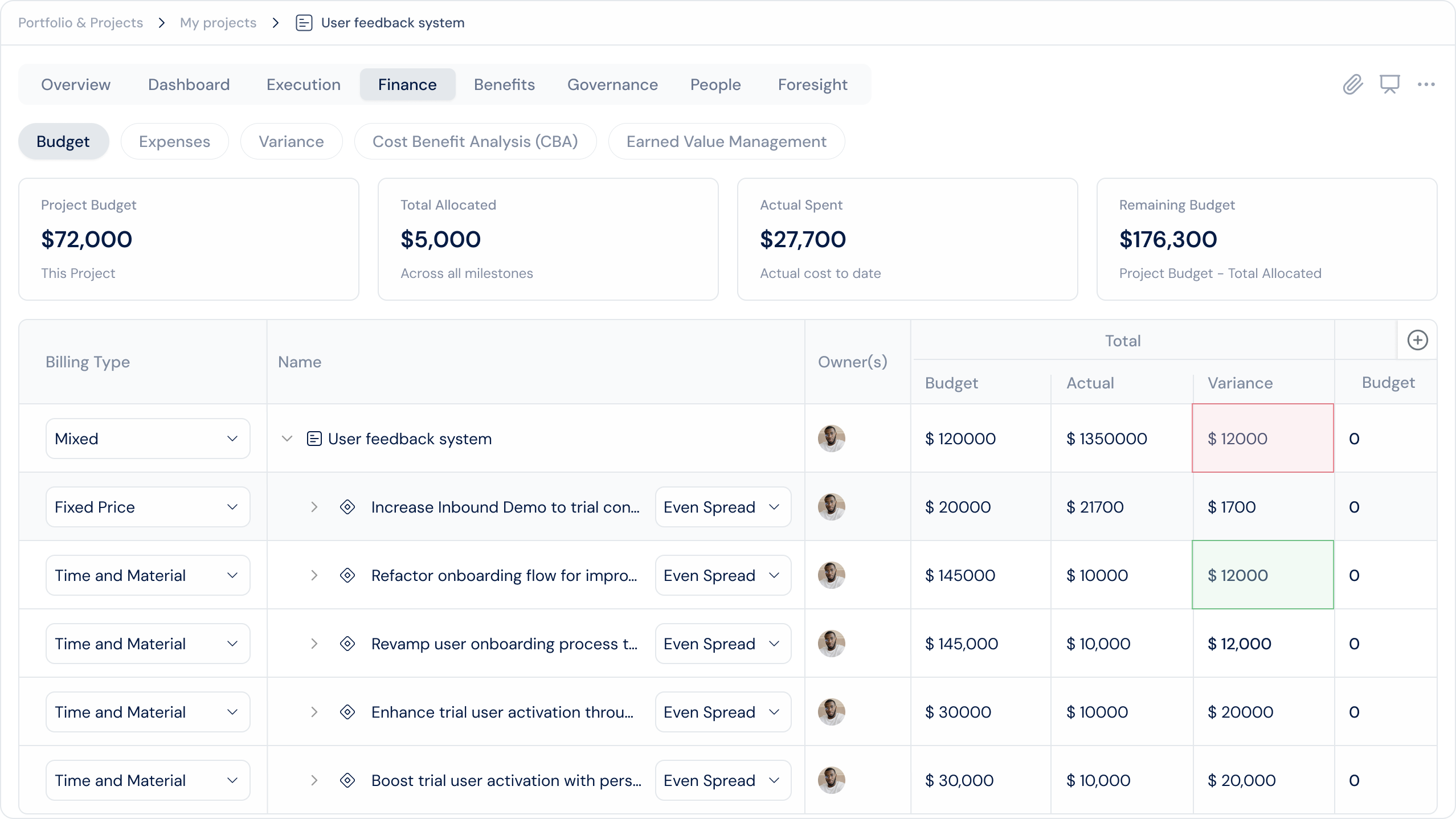
Task: Click owner avatar in Refactor onboarding flow row
Action: coord(832,575)
